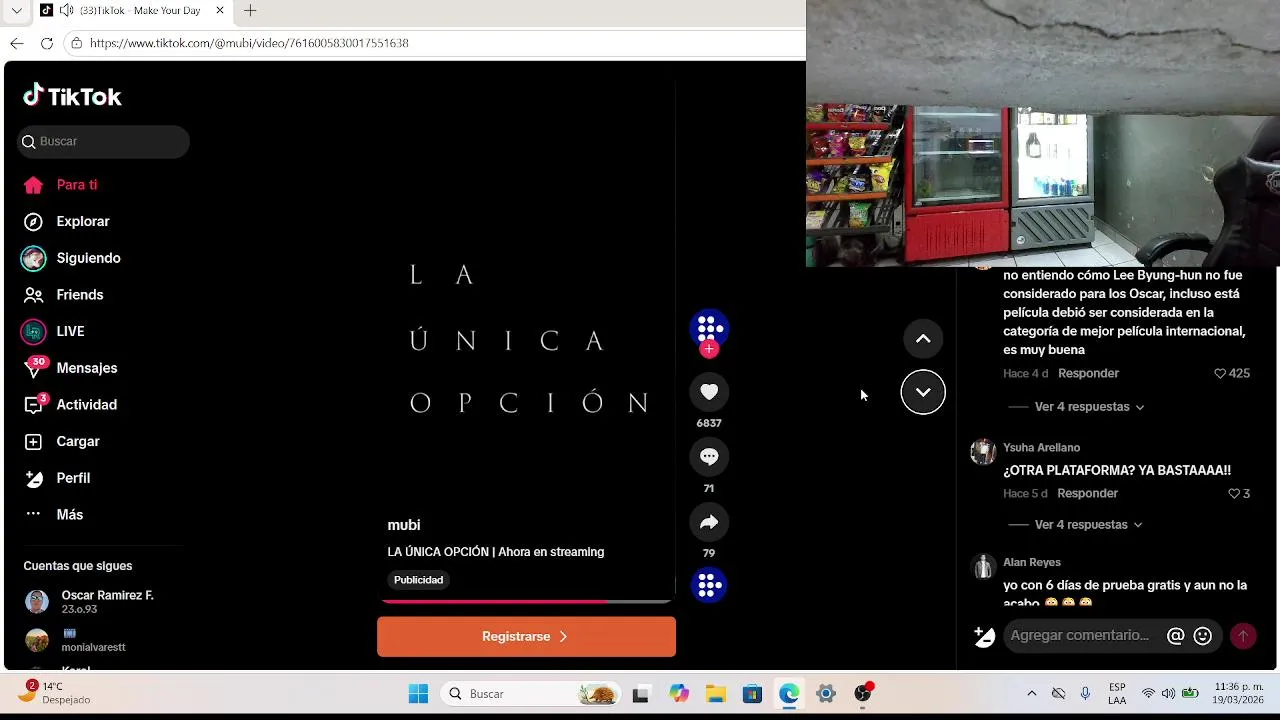Viewport: 1280px width, 720px height.
Task: Click the Publicidad label
Action: click(x=418, y=580)
